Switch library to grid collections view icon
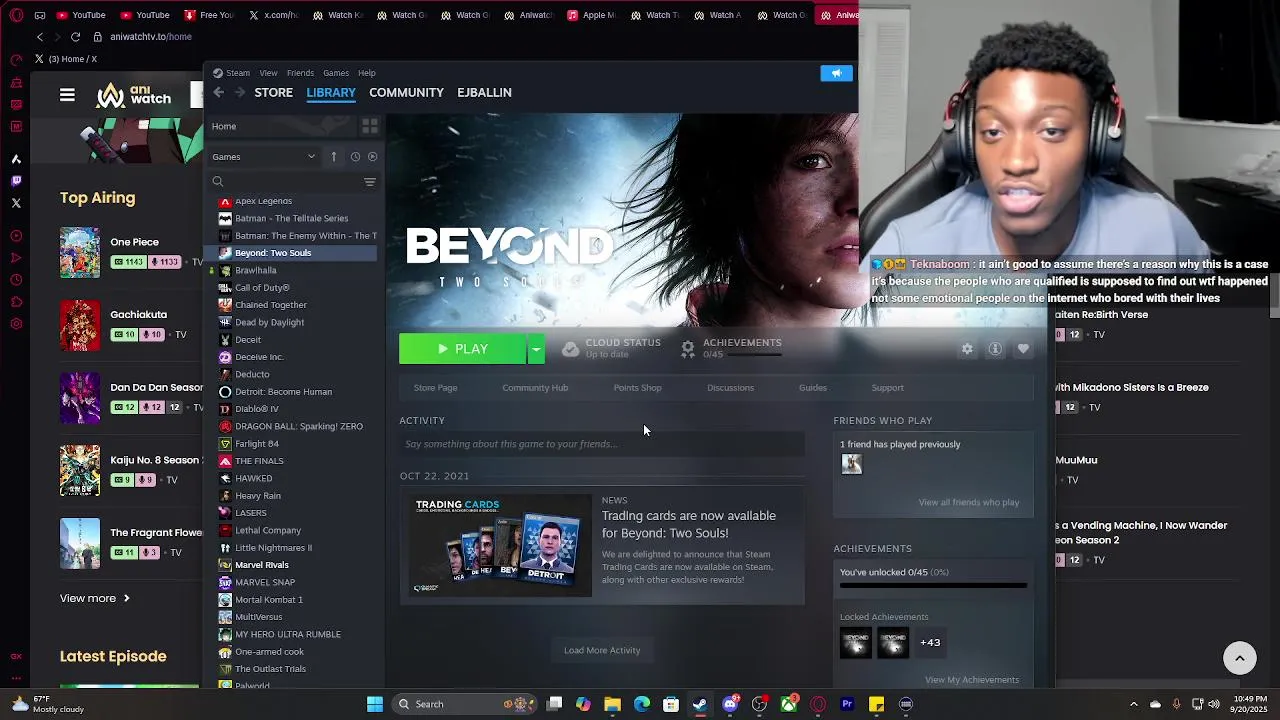1280x720 pixels. tap(370, 126)
